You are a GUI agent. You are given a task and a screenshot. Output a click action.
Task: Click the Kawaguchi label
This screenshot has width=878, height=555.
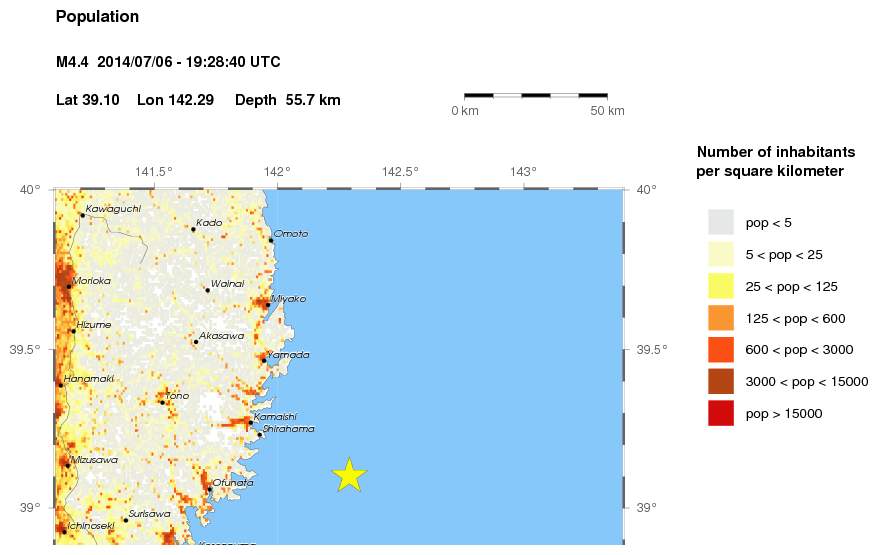114,209
